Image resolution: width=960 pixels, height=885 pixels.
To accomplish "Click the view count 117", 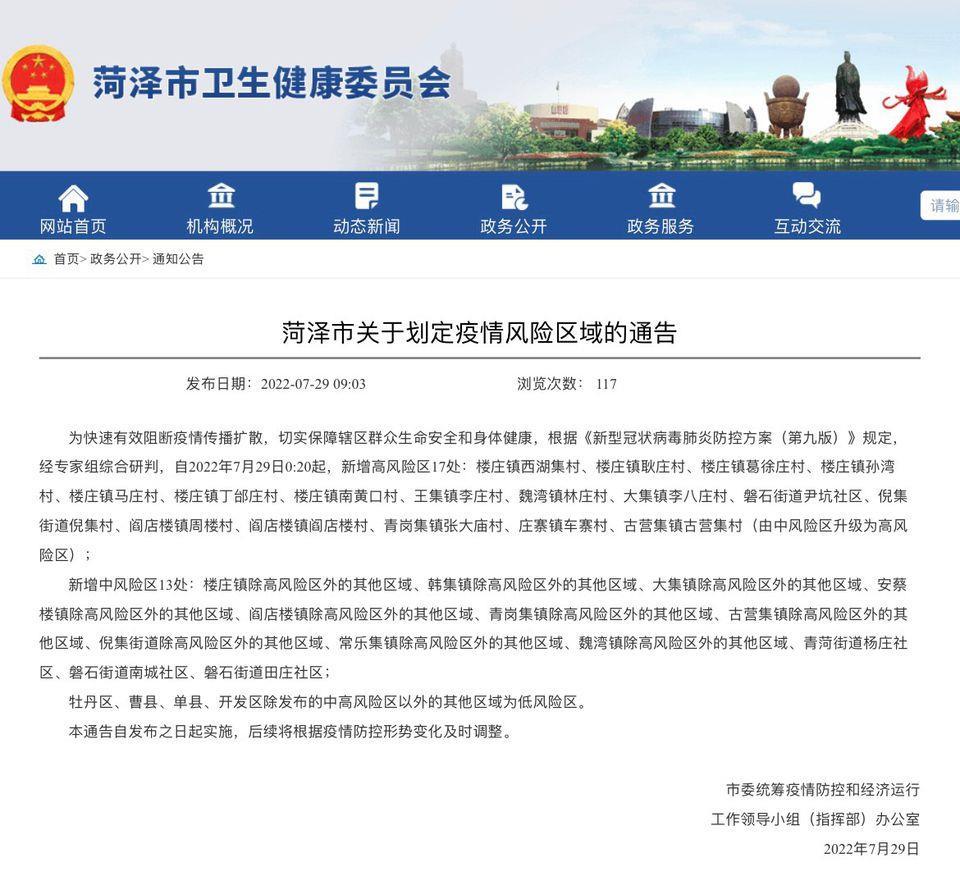I will [x=606, y=384].
